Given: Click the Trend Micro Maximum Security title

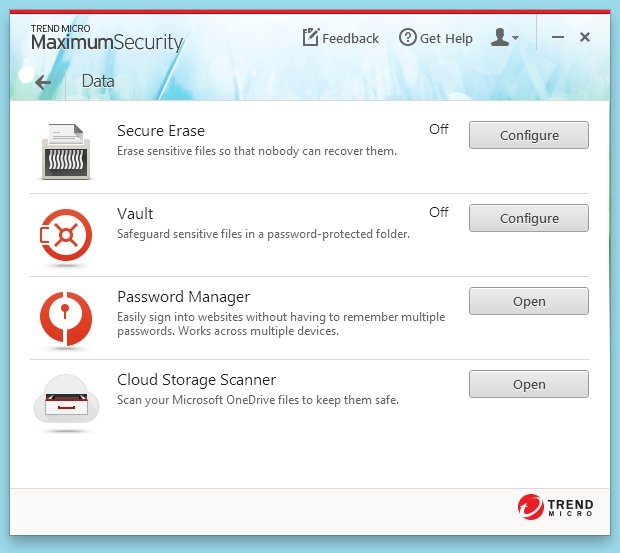Looking at the screenshot, I should pyautogui.click(x=107, y=38).
